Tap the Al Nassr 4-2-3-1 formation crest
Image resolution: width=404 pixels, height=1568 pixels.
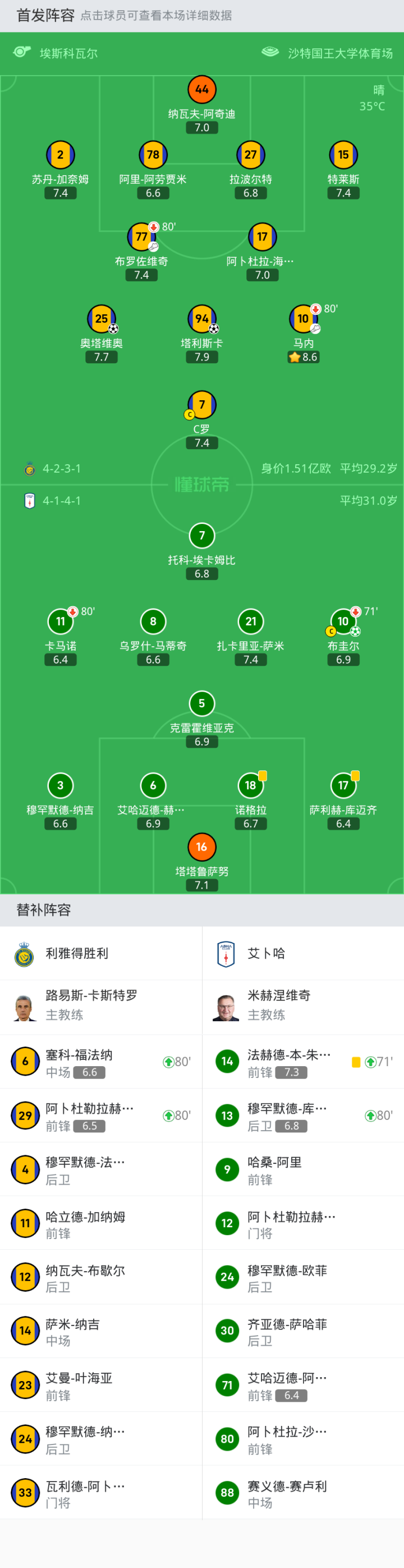[29, 469]
